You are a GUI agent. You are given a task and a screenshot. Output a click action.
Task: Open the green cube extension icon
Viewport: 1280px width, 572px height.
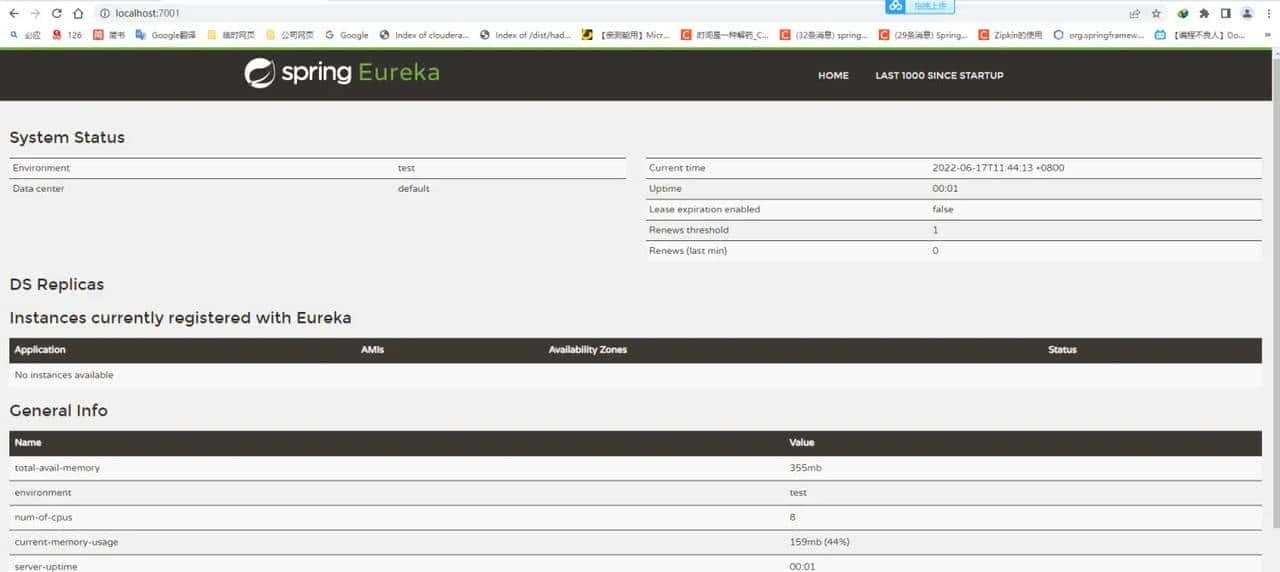(x=1183, y=14)
